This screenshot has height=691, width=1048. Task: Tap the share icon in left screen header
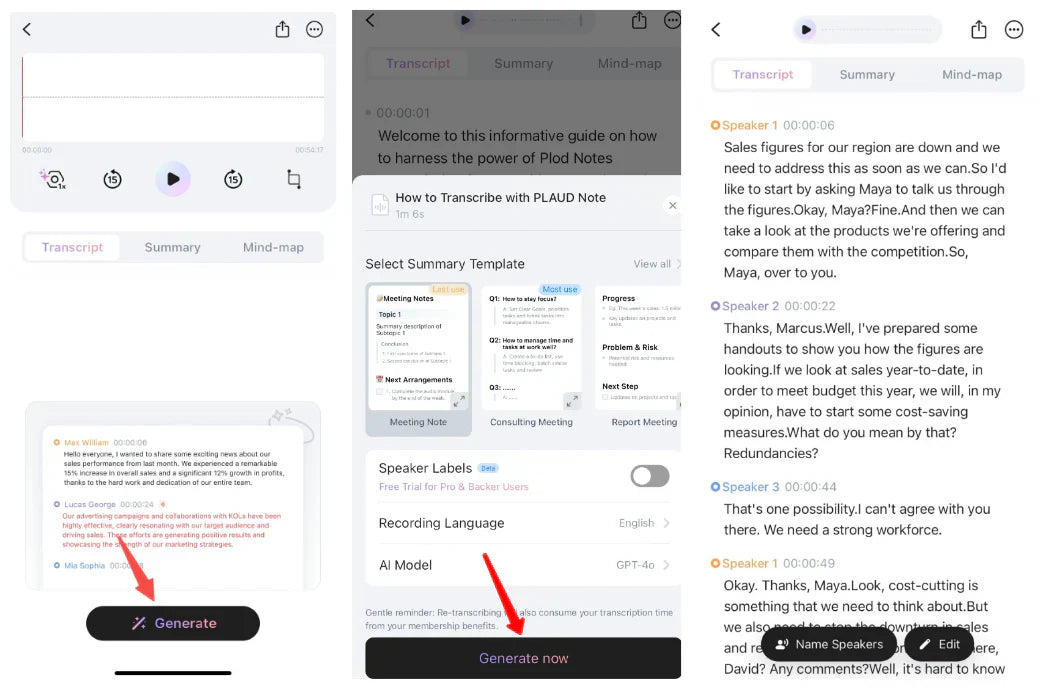pyautogui.click(x=282, y=29)
